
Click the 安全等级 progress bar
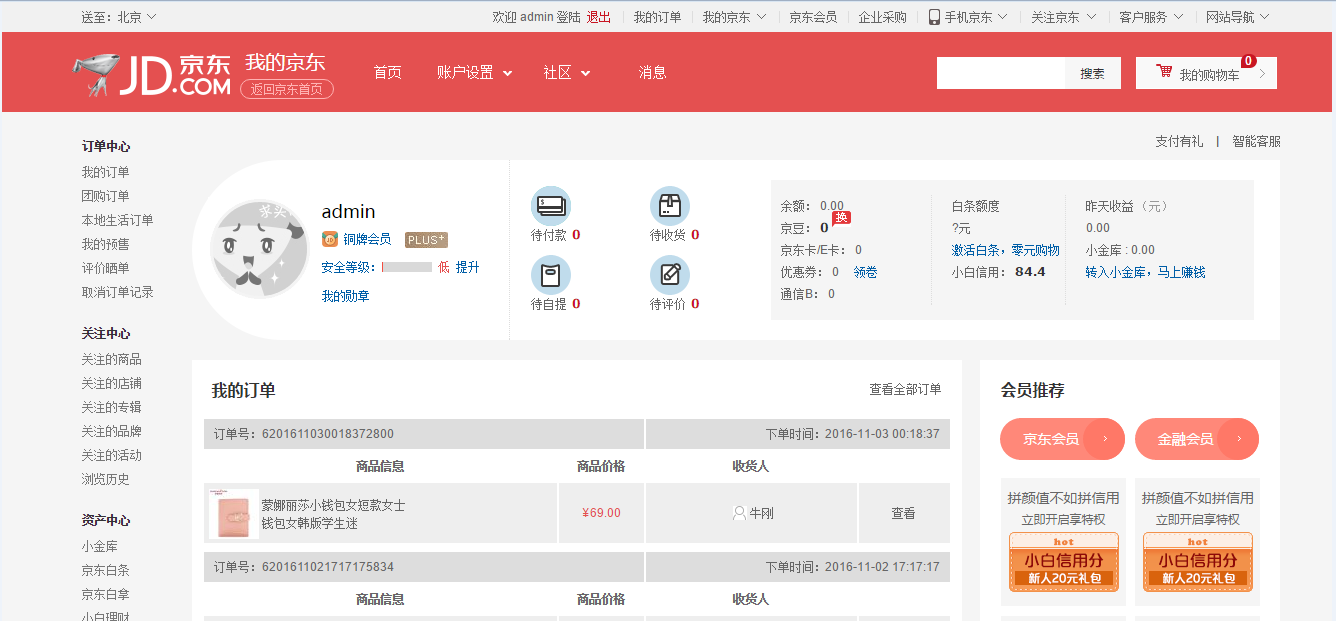point(407,267)
